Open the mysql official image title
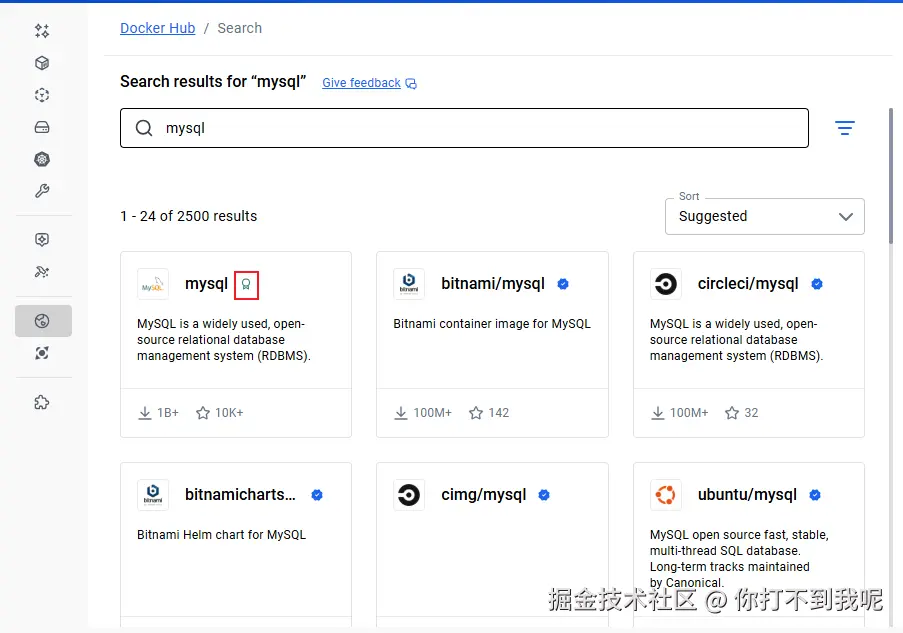The height and width of the screenshot is (633, 903). click(x=207, y=284)
